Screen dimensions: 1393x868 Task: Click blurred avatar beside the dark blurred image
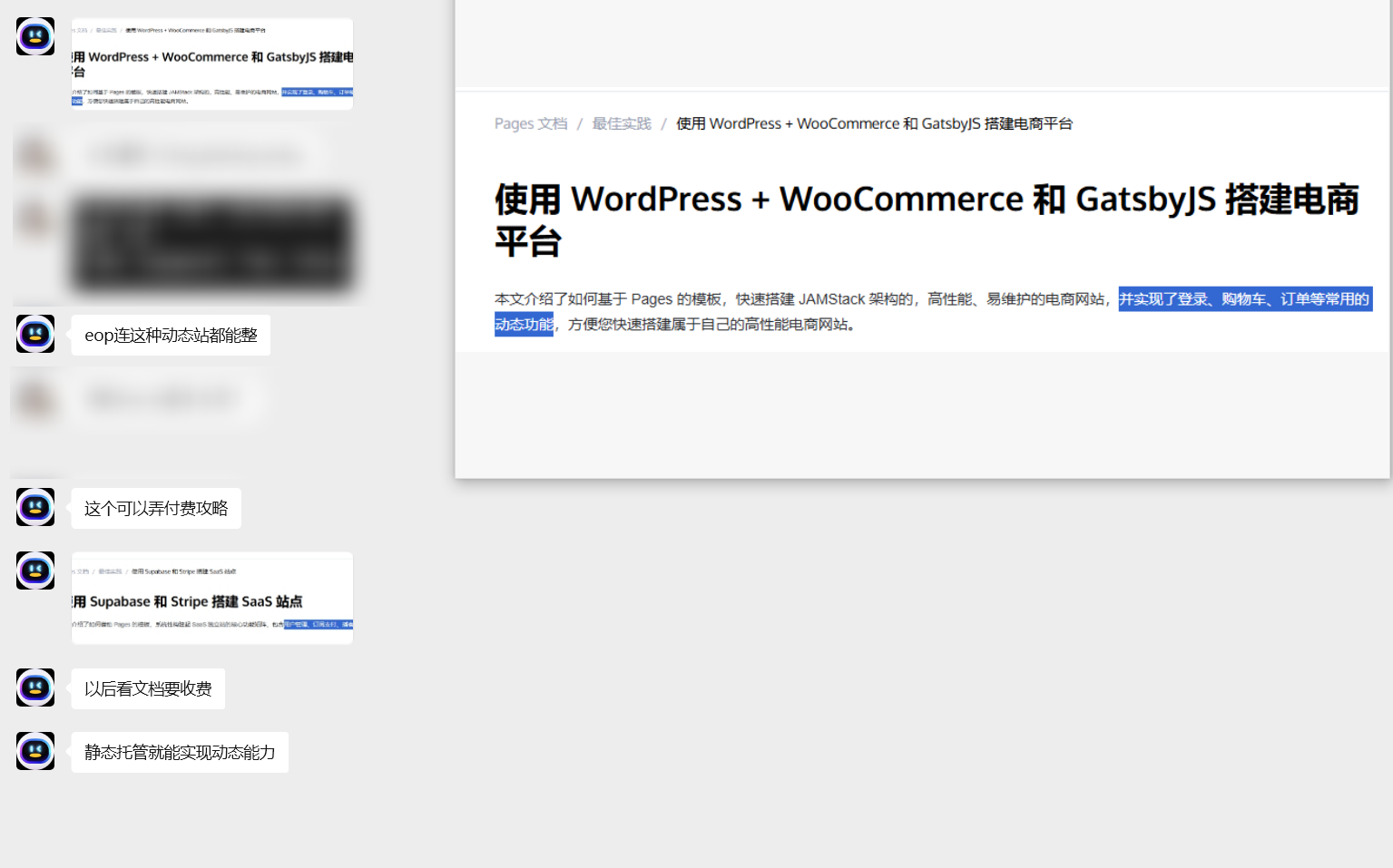click(35, 219)
